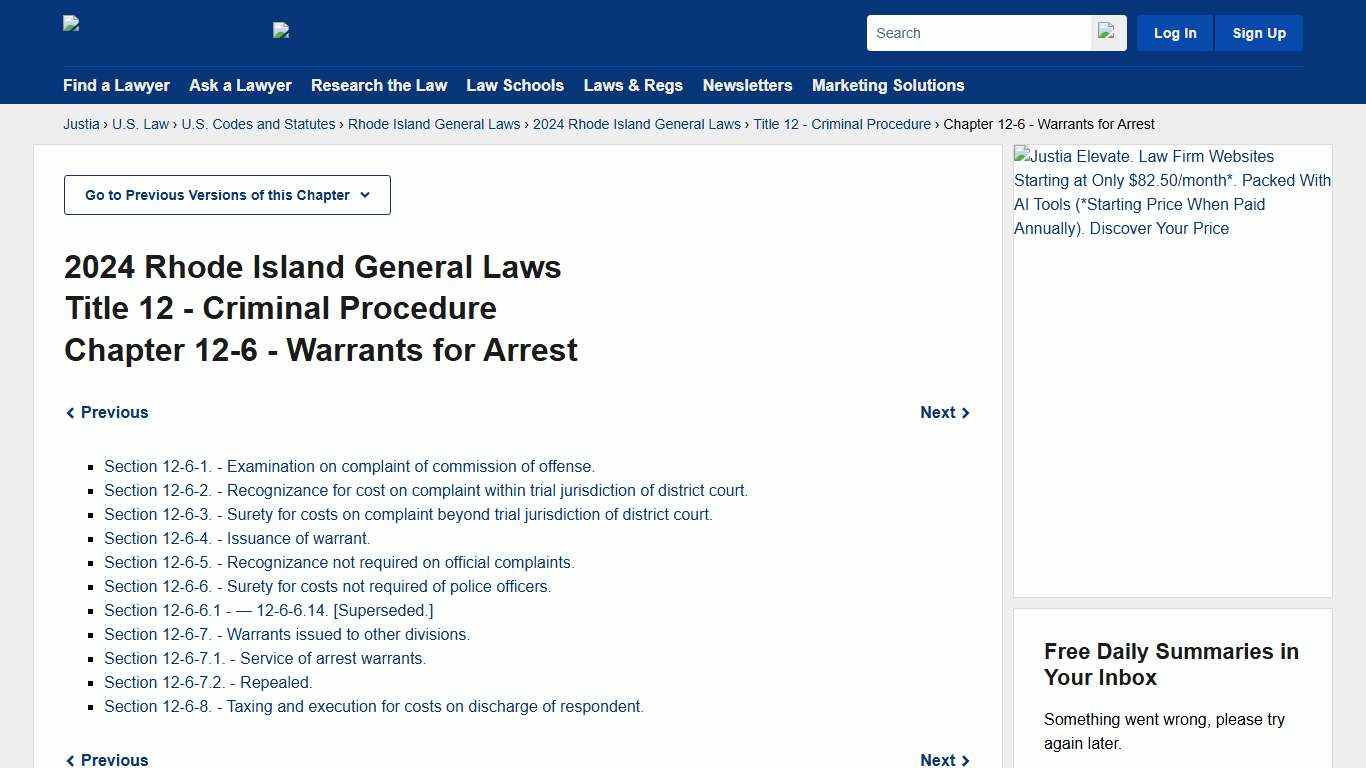
Task: Click the left chevron beside Previous
Action: pos(70,412)
